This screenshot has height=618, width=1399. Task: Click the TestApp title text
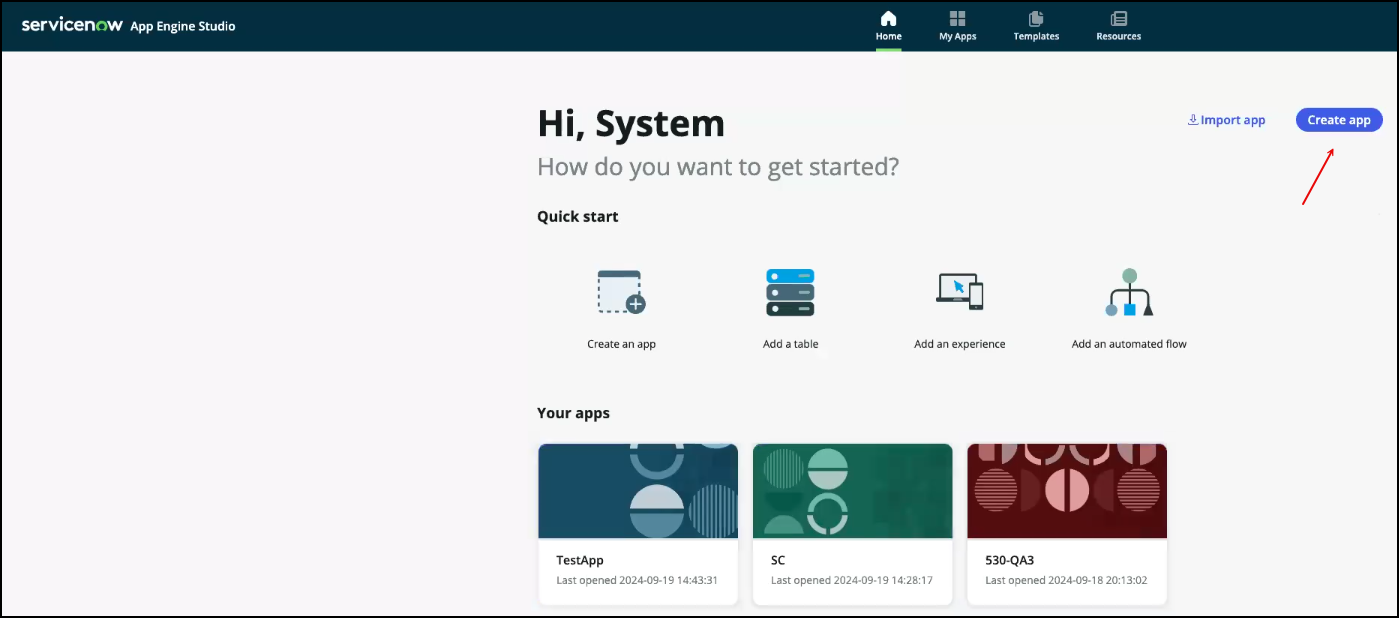580,561
